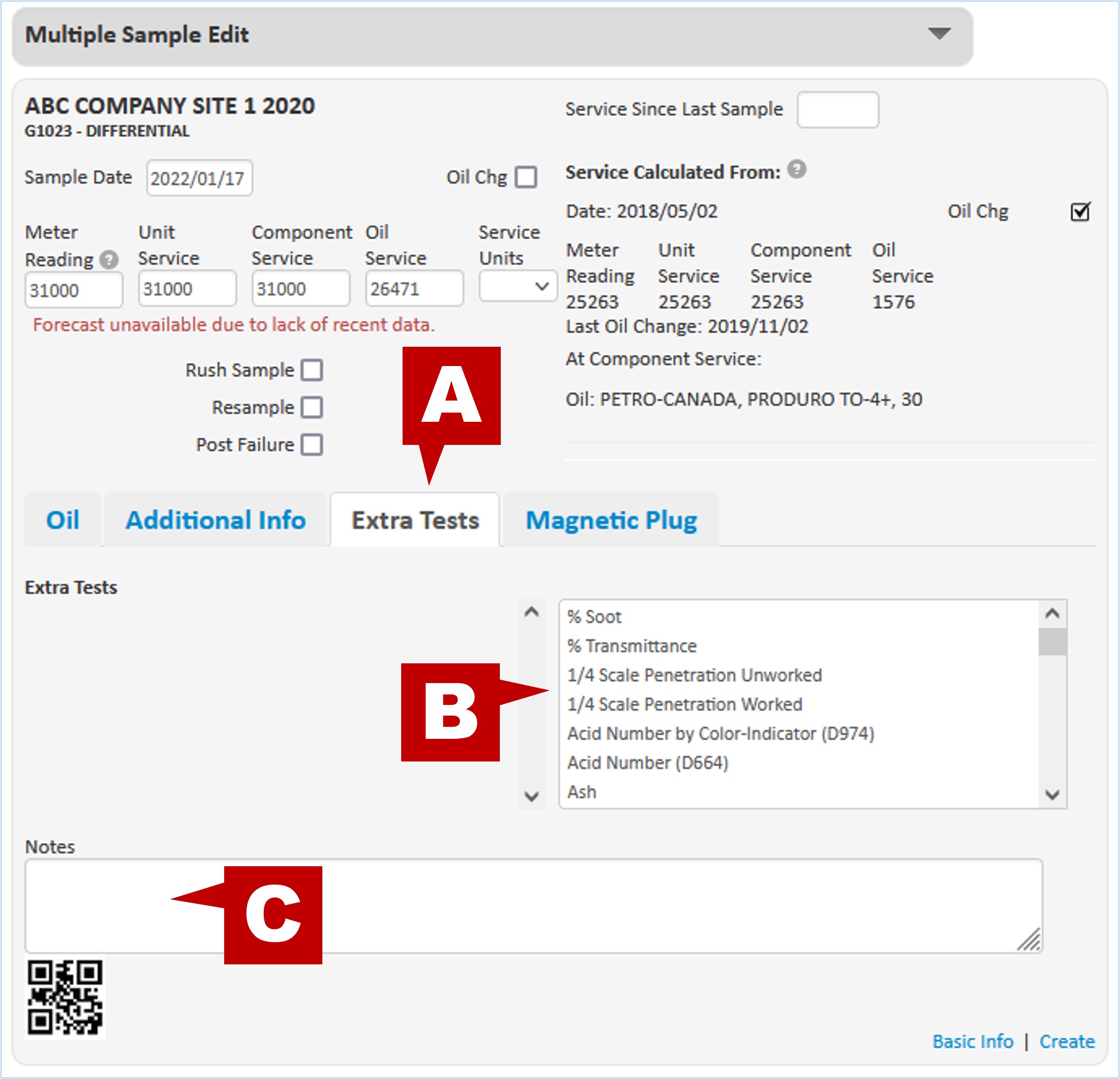The image size is (1120, 1079).
Task: Enable the Rush Sample checkbox
Action: [312, 370]
